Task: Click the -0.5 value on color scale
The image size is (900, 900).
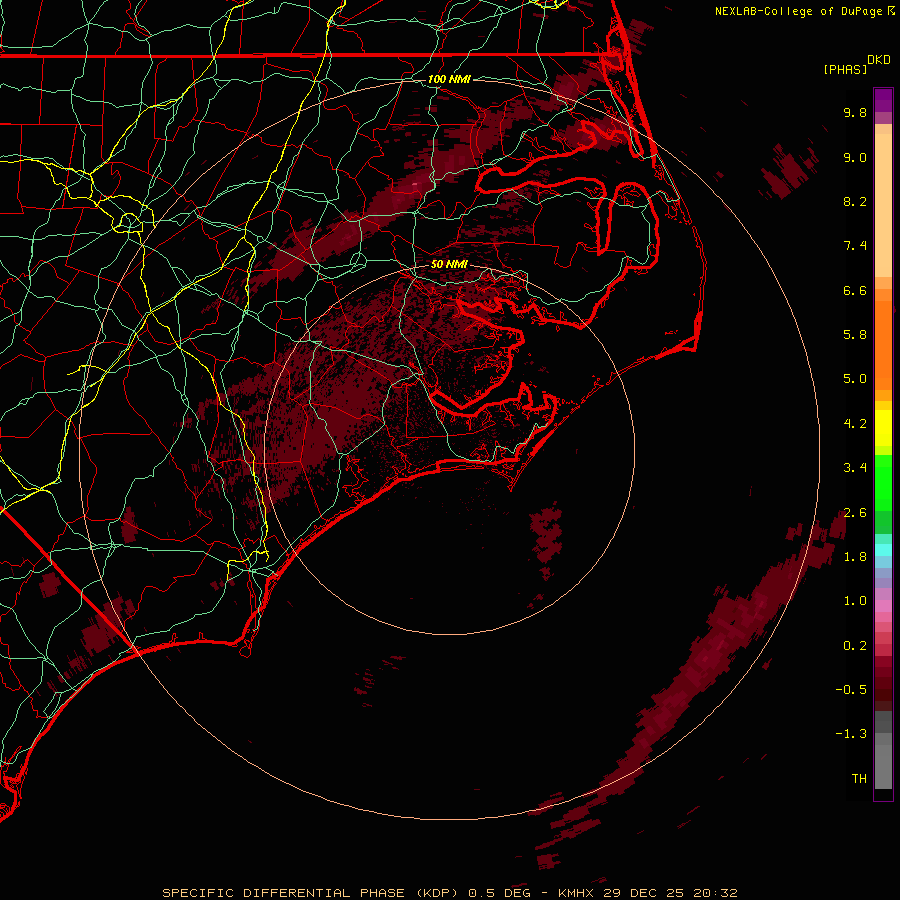Action: click(851, 690)
